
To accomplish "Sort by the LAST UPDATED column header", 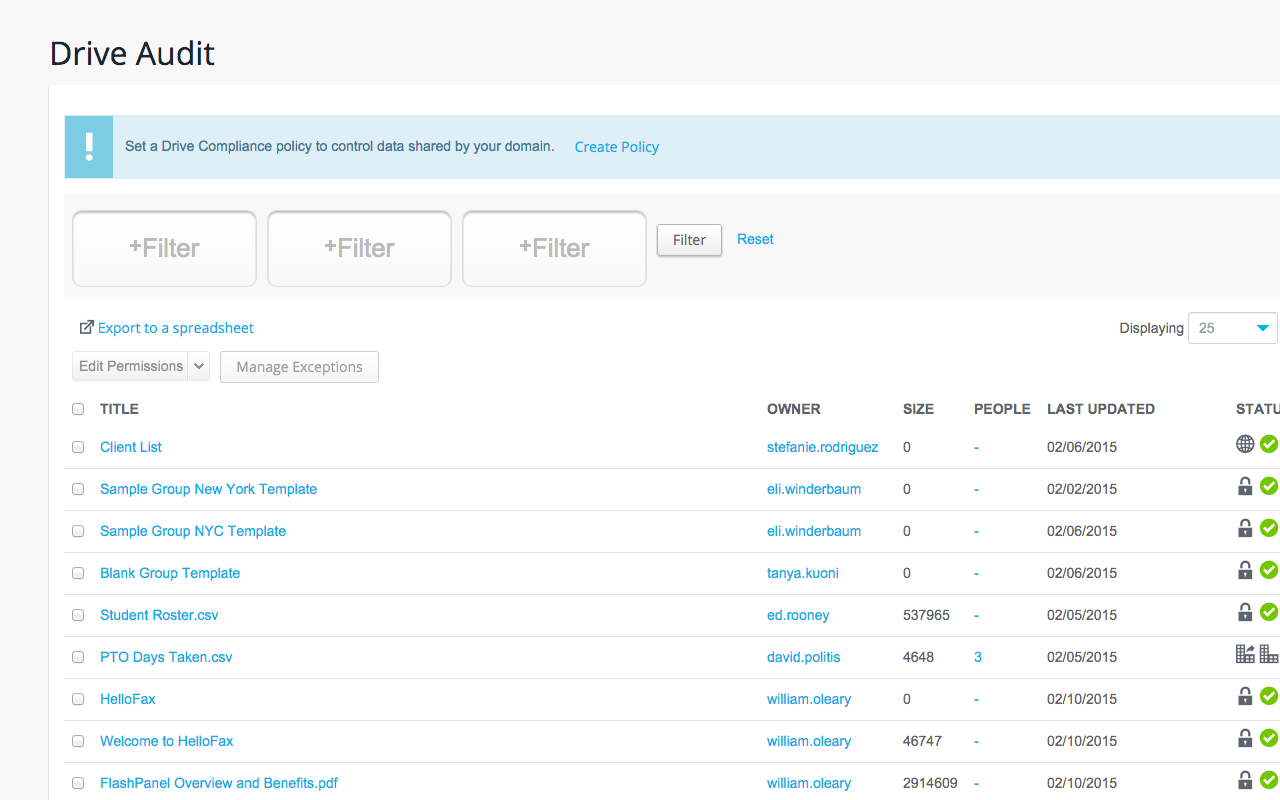I will tap(1101, 409).
